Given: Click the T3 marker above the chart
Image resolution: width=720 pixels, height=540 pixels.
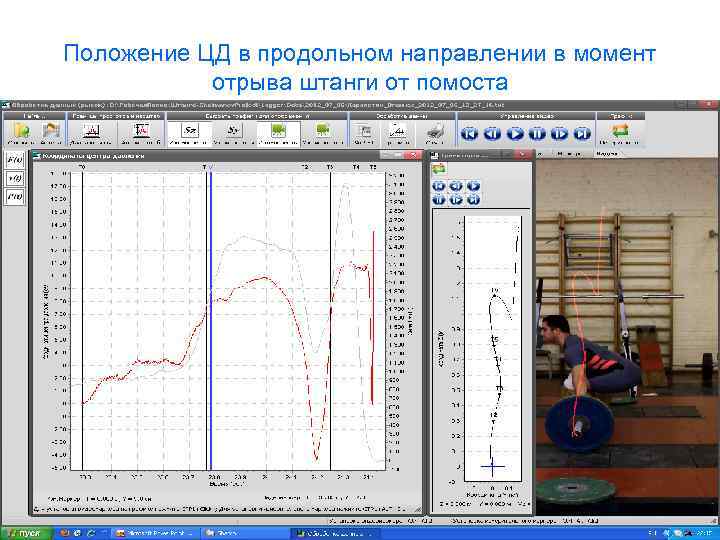Looking at the screenshot, I should point(330,167).
